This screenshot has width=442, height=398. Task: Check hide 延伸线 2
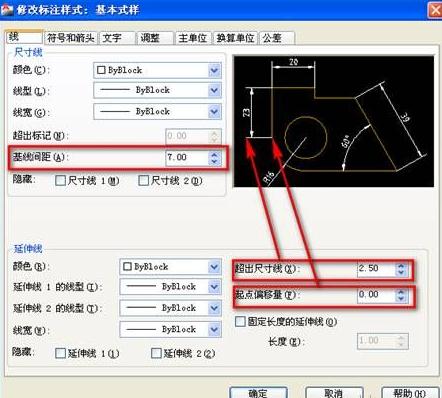[156, 353]
